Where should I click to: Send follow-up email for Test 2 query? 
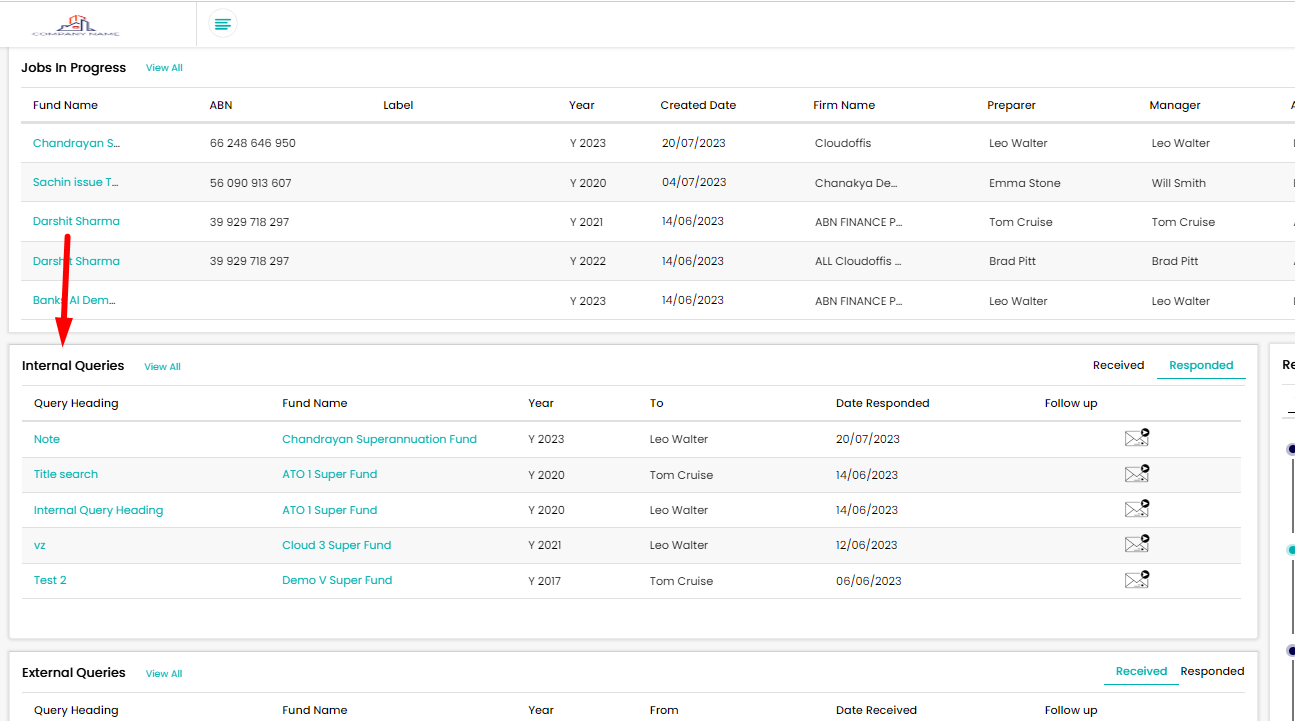click(1137, 580)
